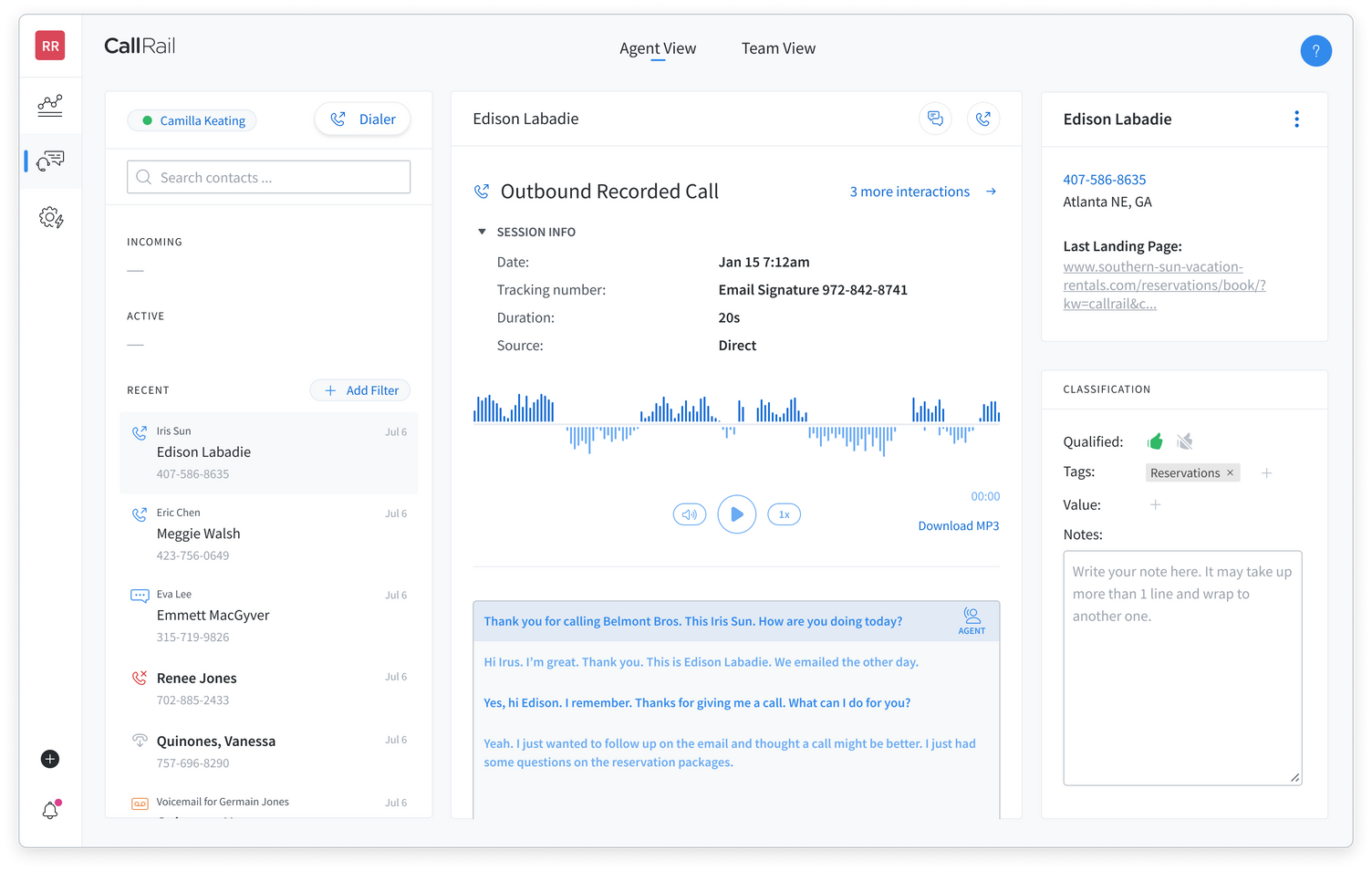Viewport: 1372px width, 871px height.
Task: Select the Agent View tab
Action: pos(658,47)
